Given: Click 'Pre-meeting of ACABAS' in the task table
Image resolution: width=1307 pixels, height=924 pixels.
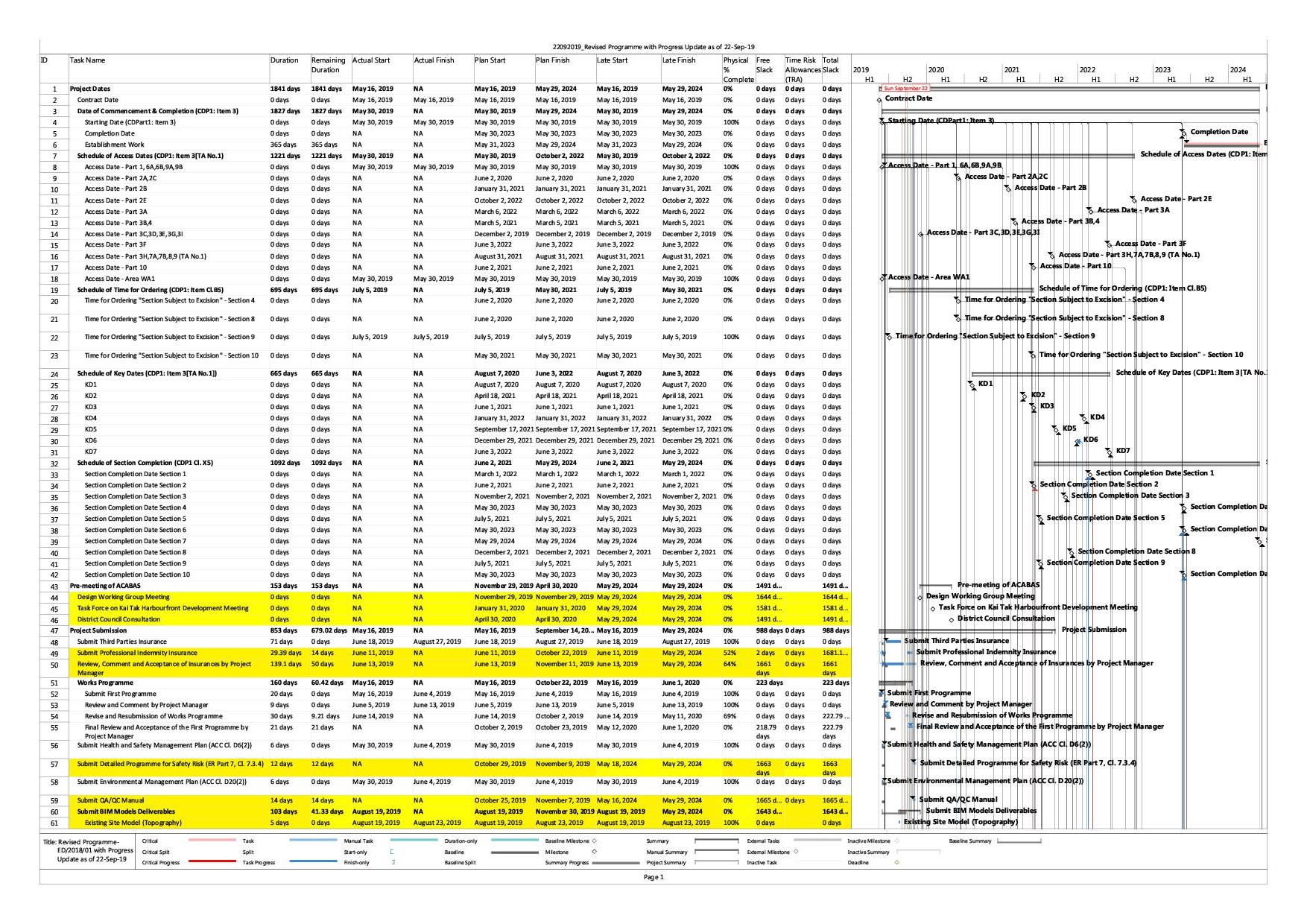Looking at the screenshot, I should click(105, 586).
